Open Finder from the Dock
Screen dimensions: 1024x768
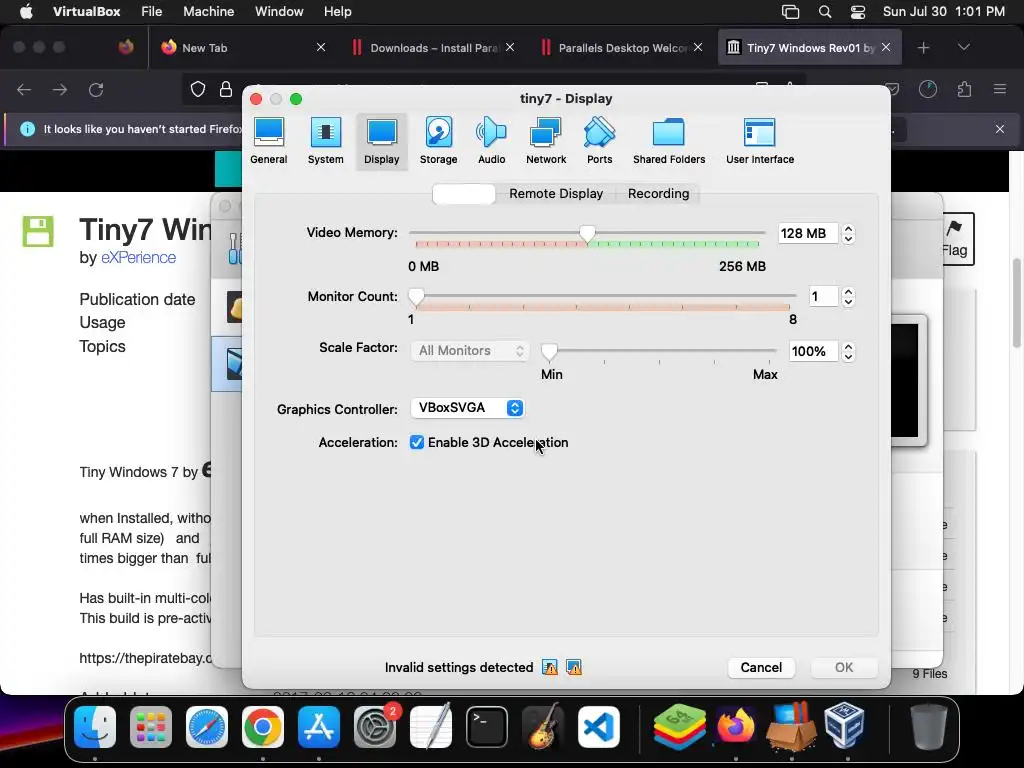click(95, 726)
